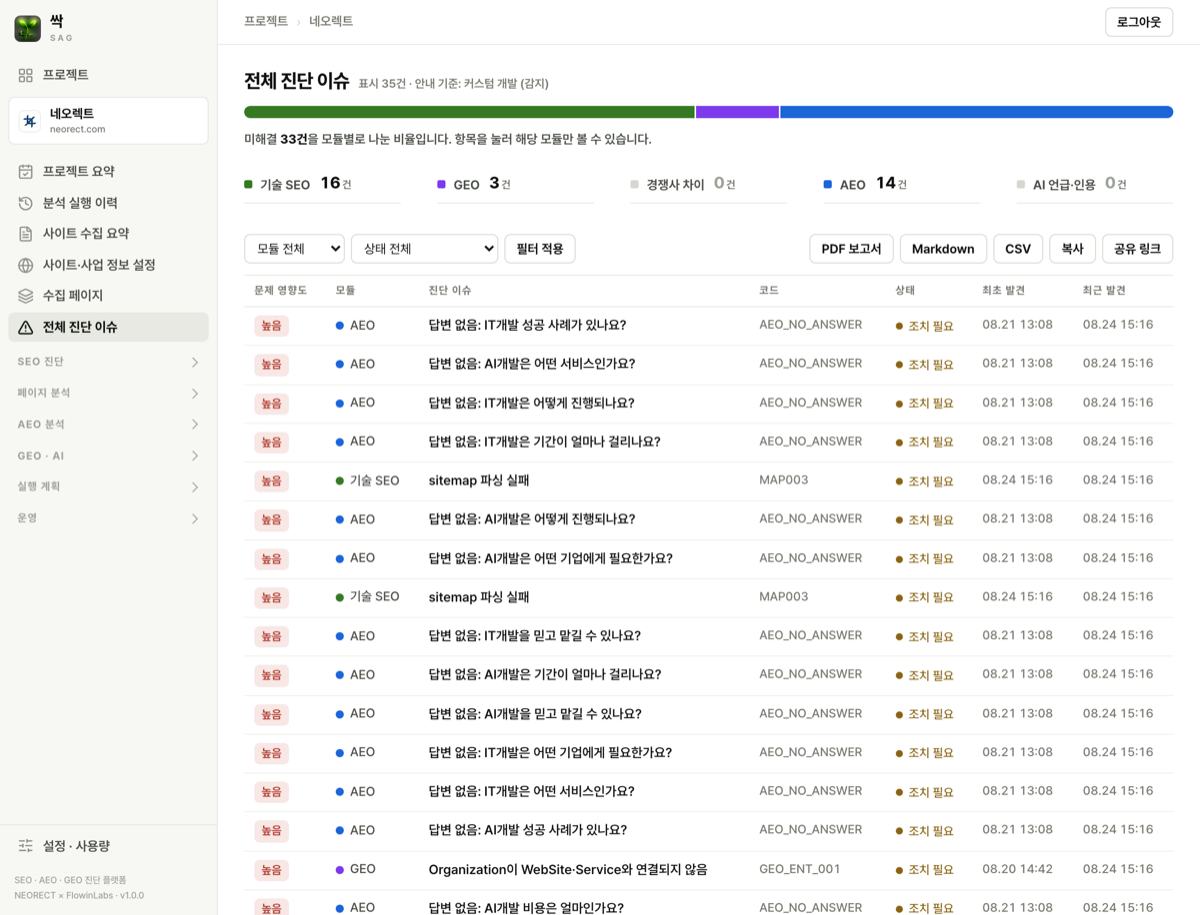Click the 전체 진단 이슈 warning triangle icon
This screenshot has height=915, width=1200.
26,327
